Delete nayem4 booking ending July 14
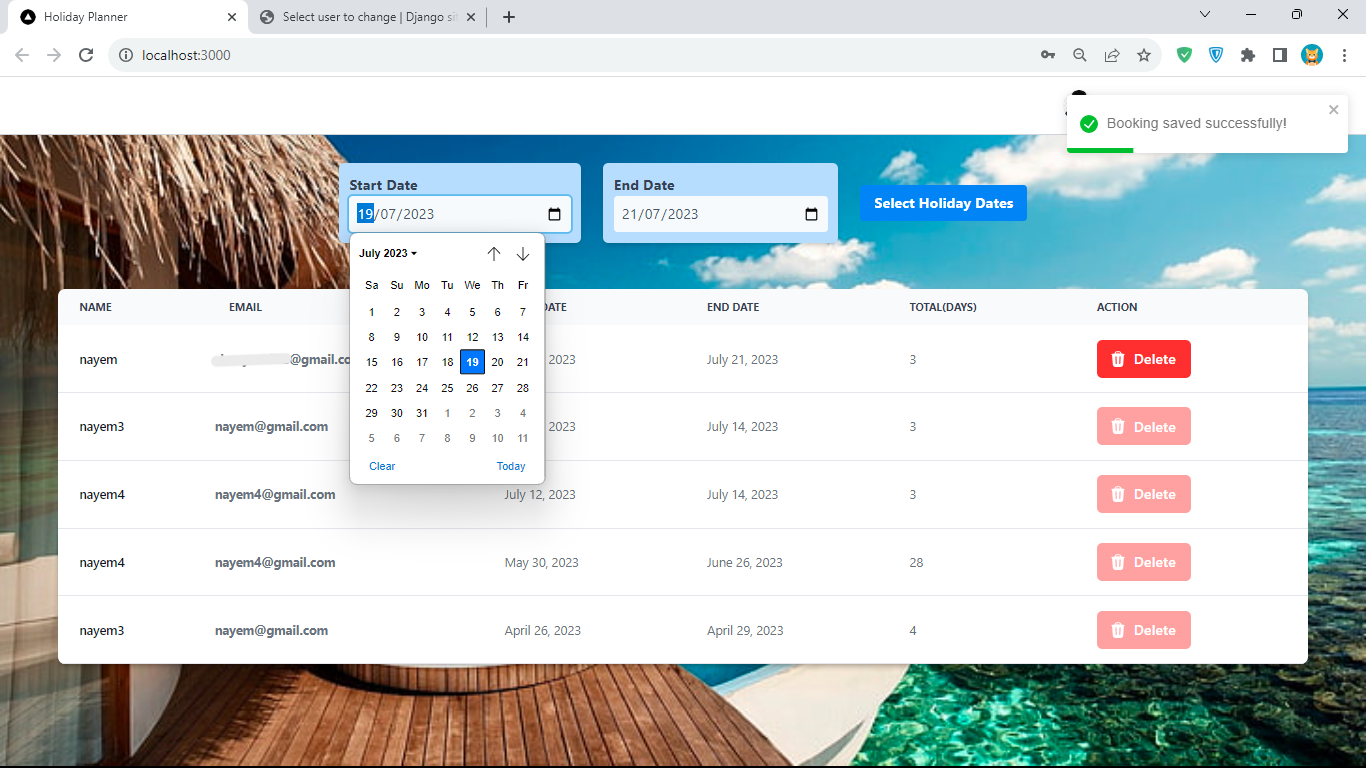The width and height of the screenshot is (1366, 768). pos(1143,494)
